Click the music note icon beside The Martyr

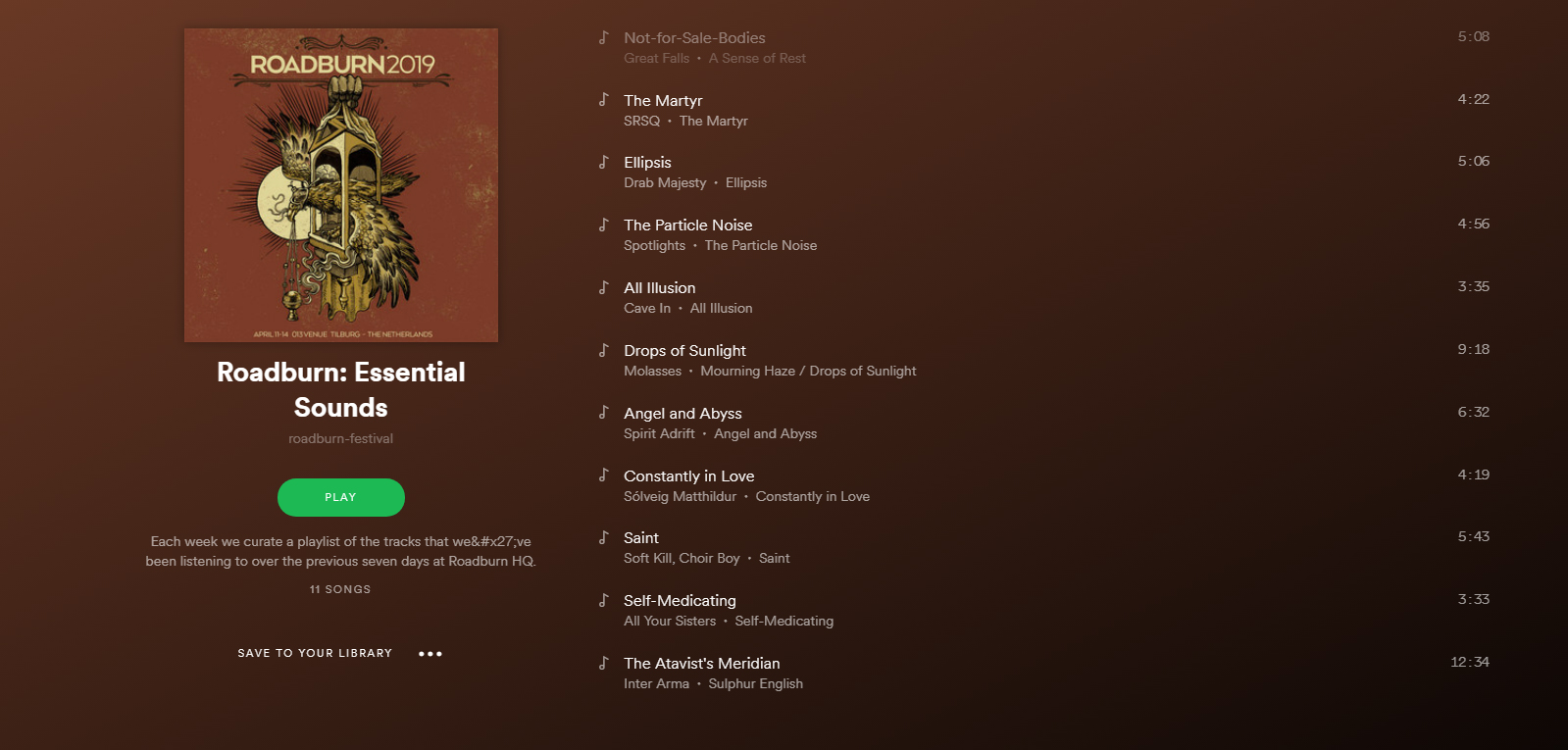click(x=604, y=99)
